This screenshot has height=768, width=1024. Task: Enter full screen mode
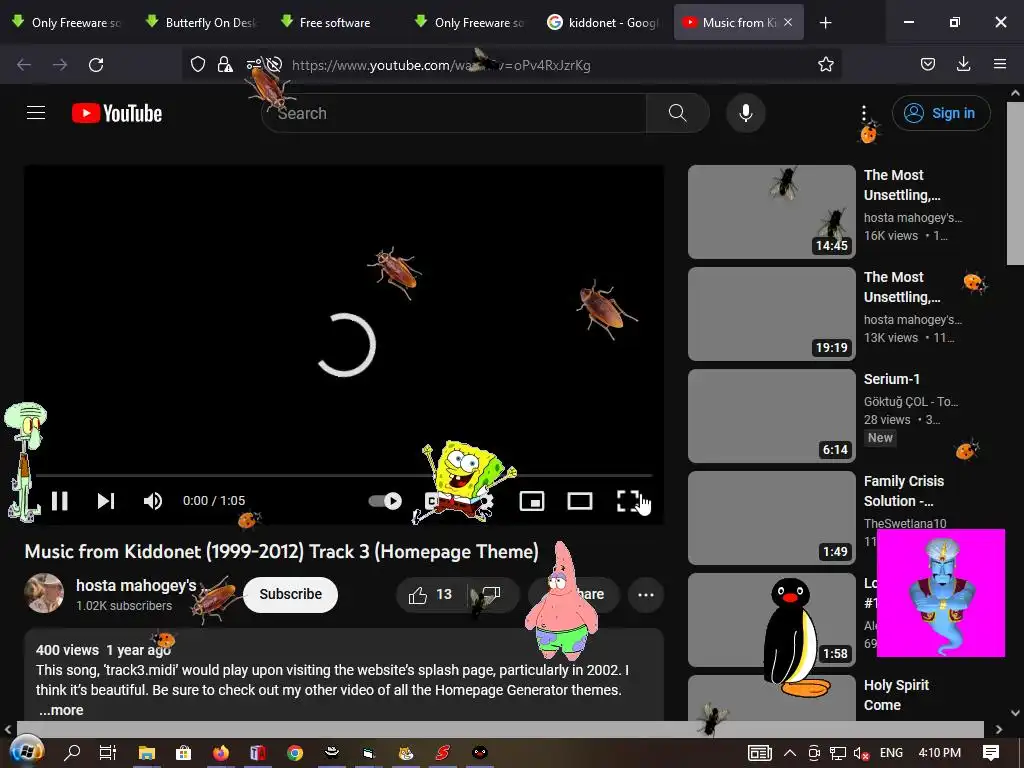(628, 501)
